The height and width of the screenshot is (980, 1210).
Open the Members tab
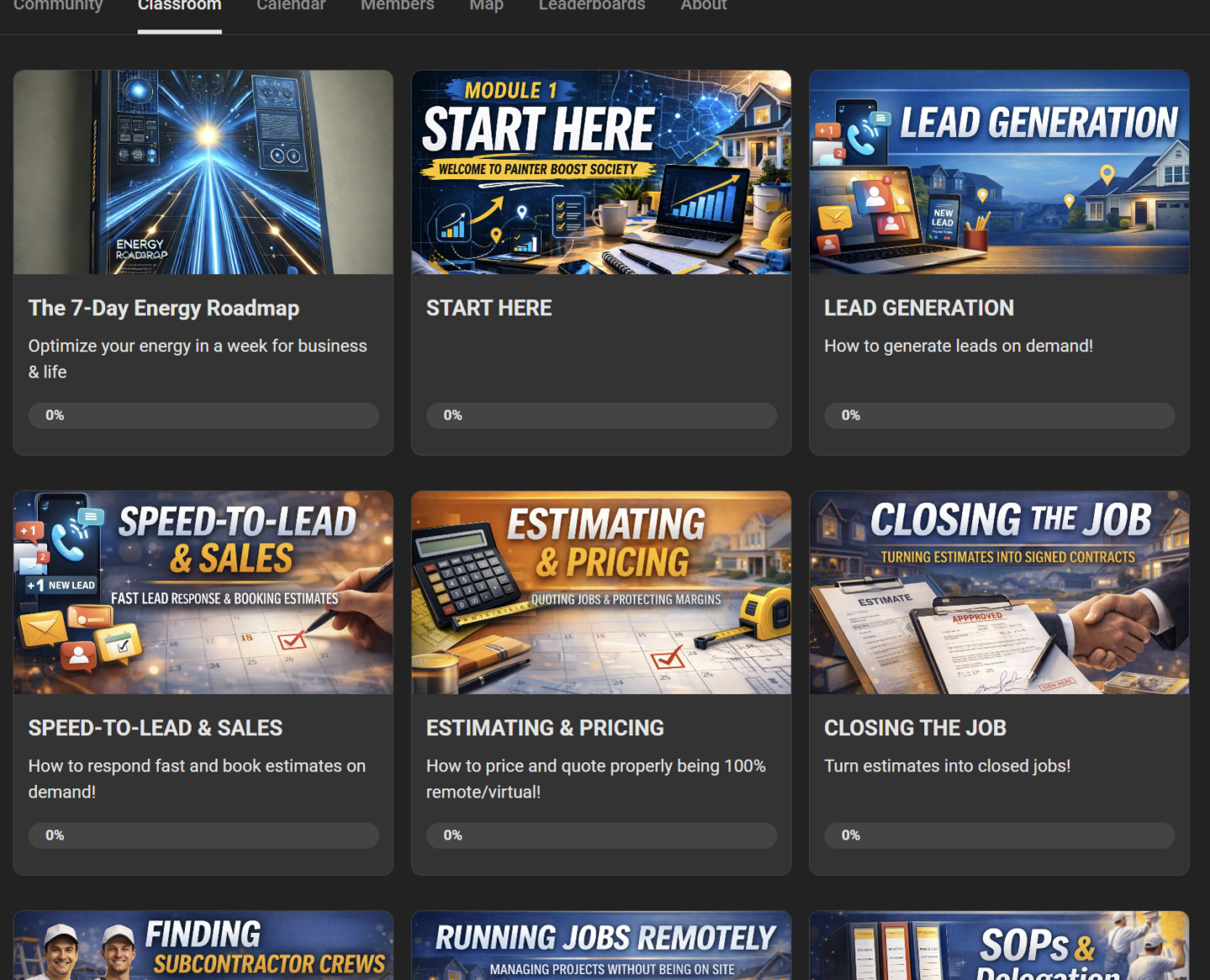click(x=397, y=6)
